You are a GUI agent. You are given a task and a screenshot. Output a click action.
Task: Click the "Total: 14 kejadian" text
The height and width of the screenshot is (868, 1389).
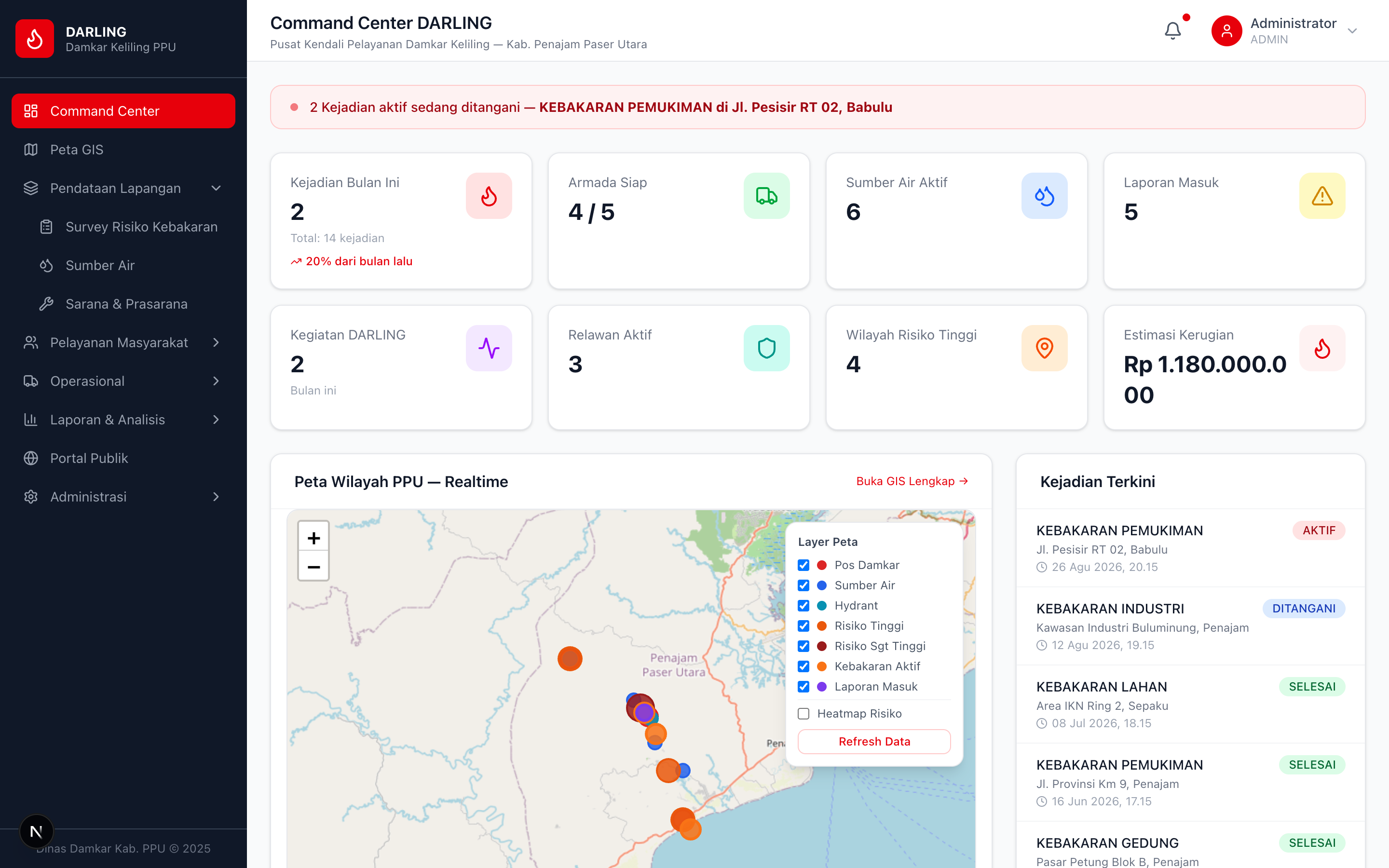coord(338,238)
